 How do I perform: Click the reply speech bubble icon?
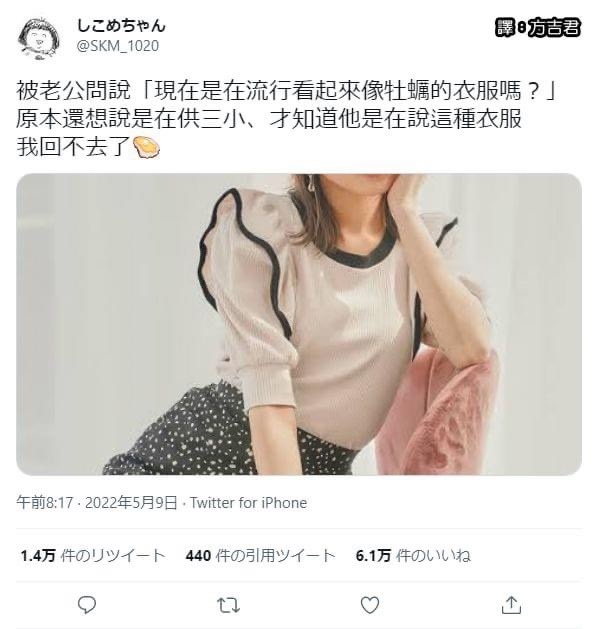pos(87,605)
